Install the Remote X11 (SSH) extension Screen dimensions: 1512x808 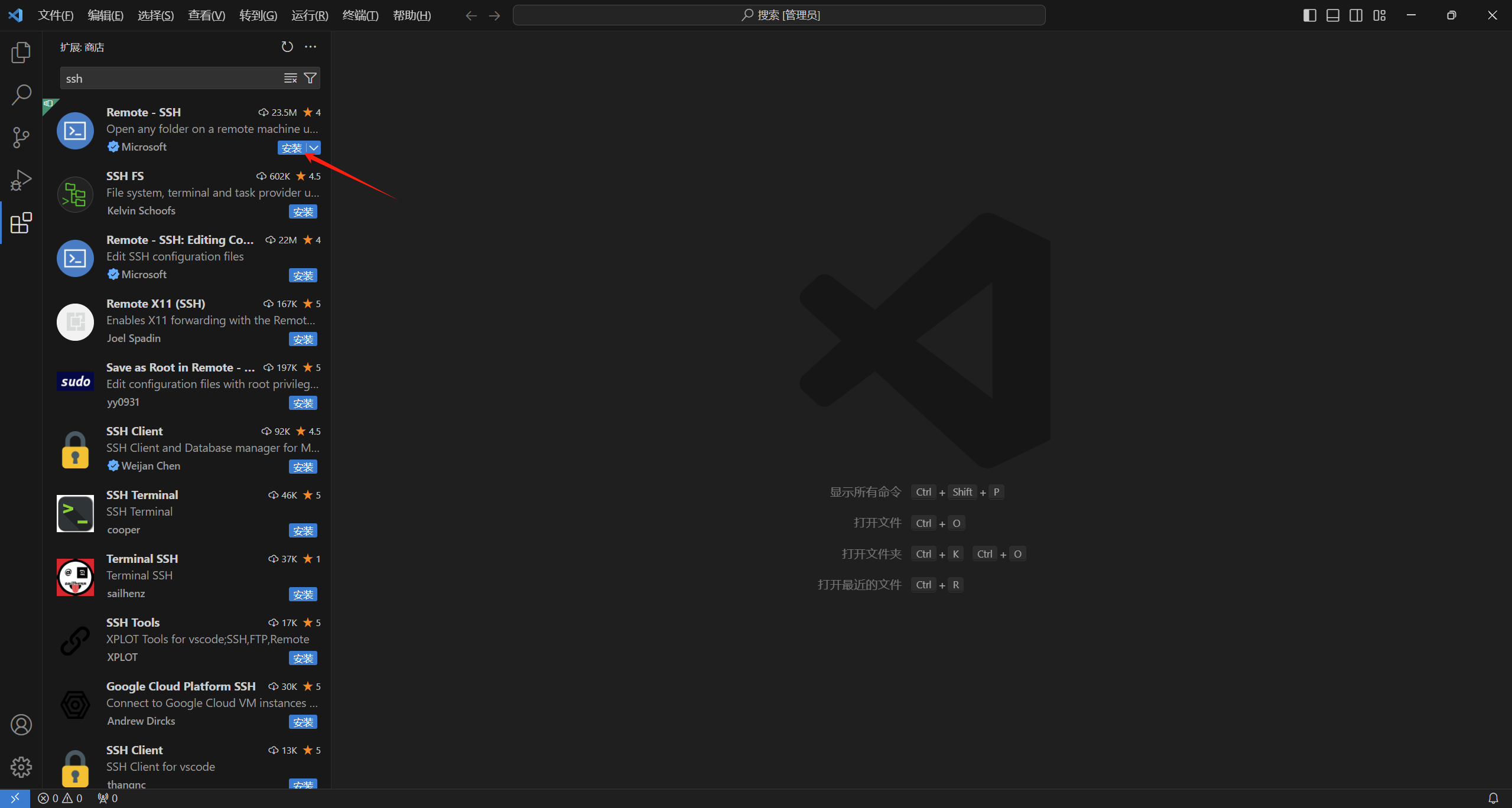pyautogui.click(x=303, y=339)
